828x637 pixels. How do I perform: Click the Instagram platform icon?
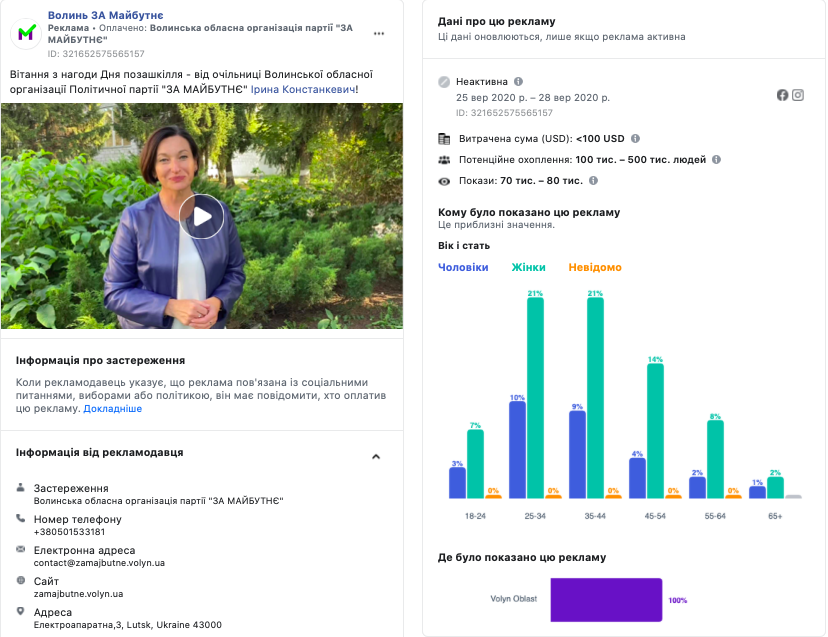(798, 95)
